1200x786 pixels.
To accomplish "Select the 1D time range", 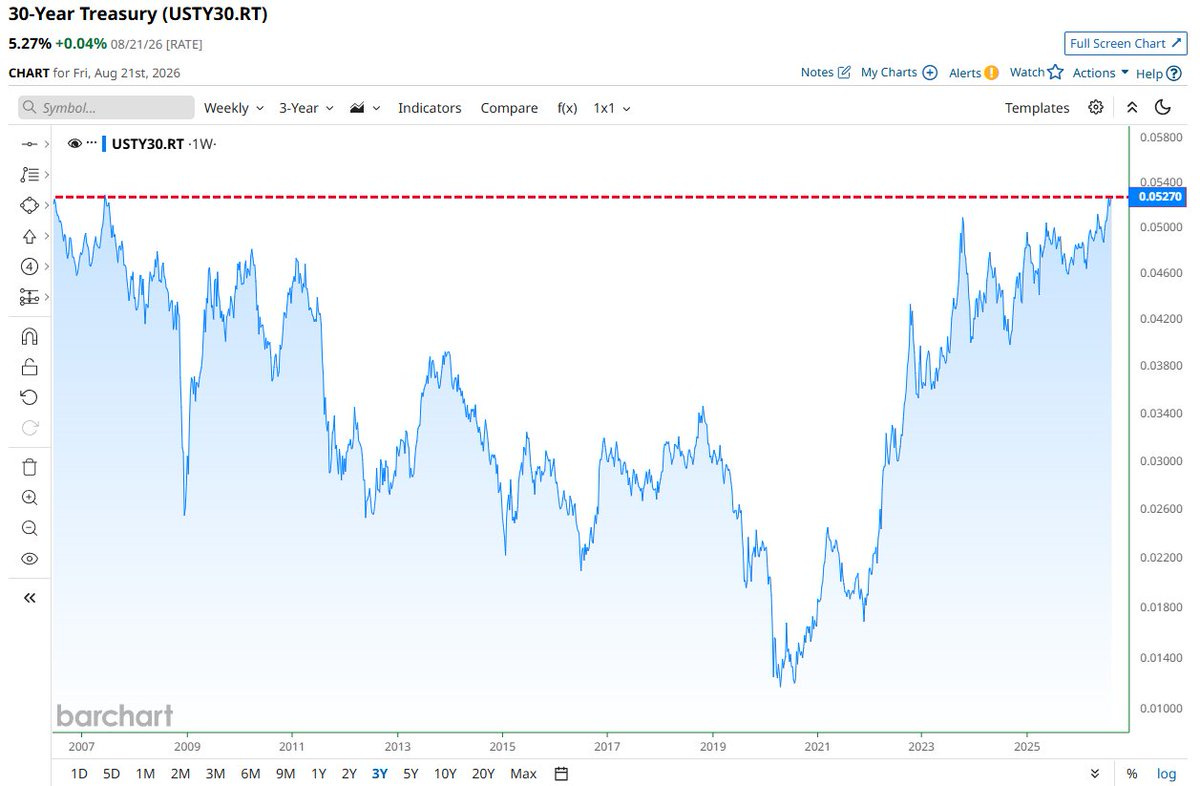I will [x=79, y=773].
